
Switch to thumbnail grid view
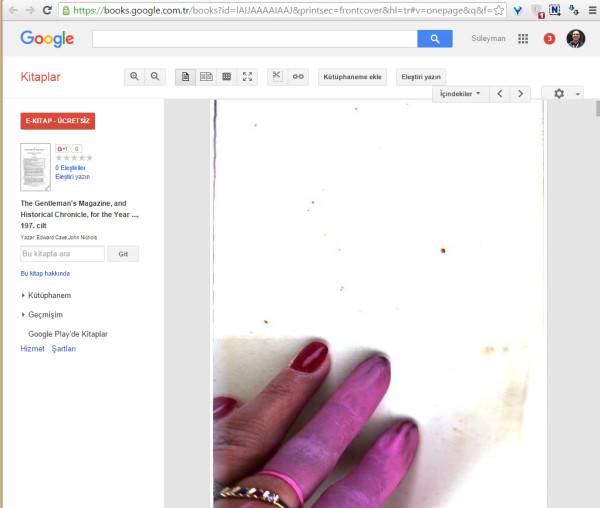227,77
